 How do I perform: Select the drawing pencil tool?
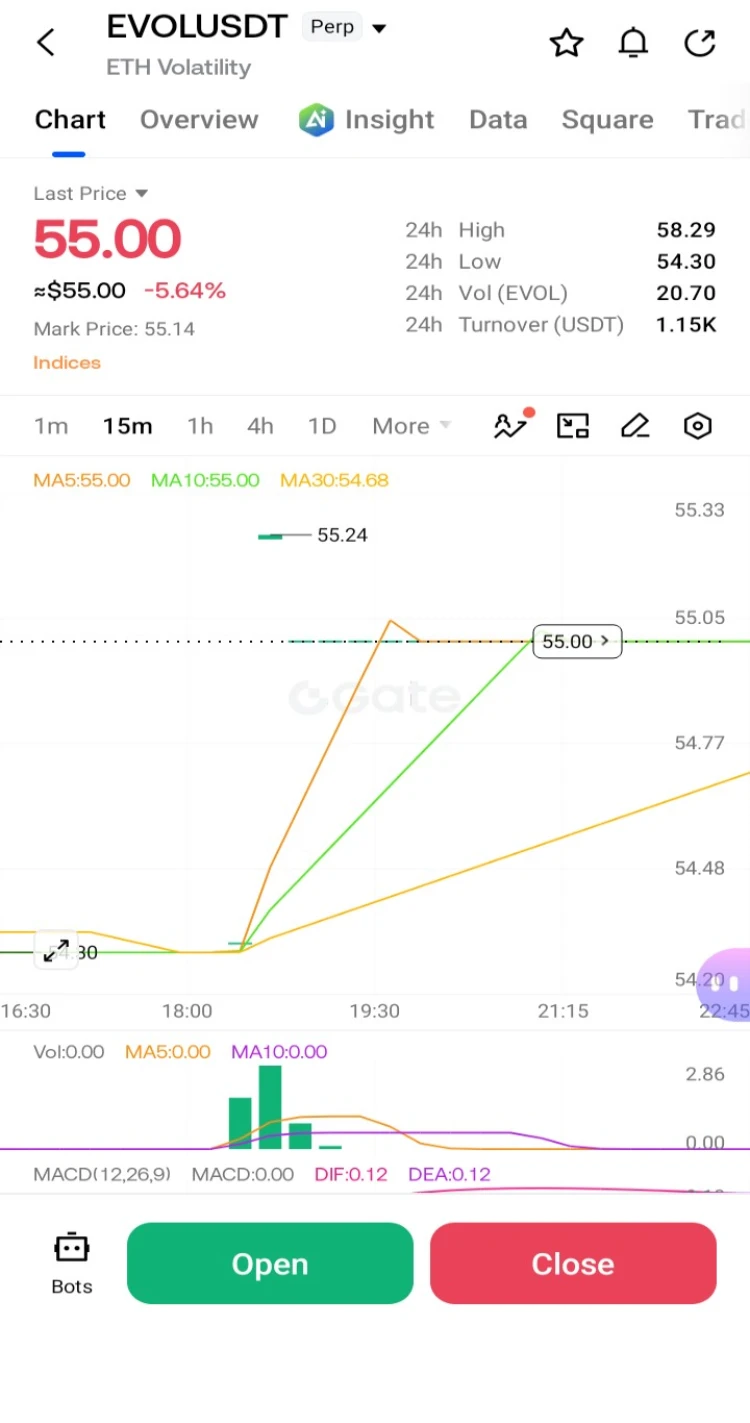click(x=635, y=426)
